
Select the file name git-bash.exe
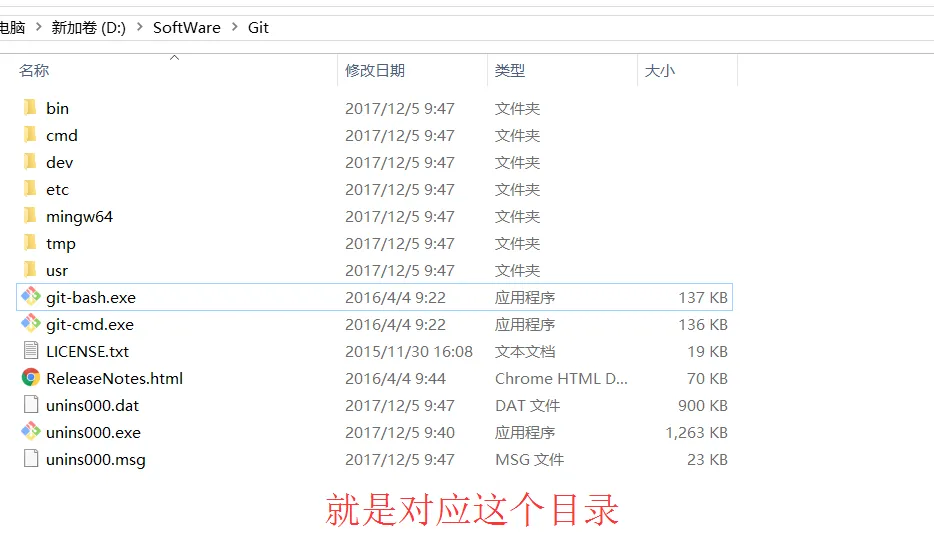click(91, 298)
